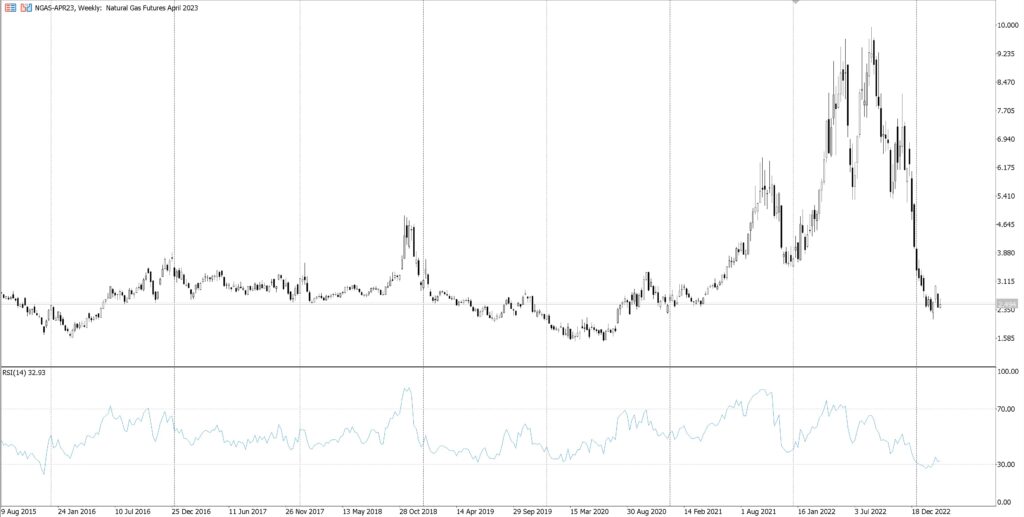This screenshot has width=1024, height=517.
Task: Select the 70.00 RSI level label
Action: tap(1007, 409)
